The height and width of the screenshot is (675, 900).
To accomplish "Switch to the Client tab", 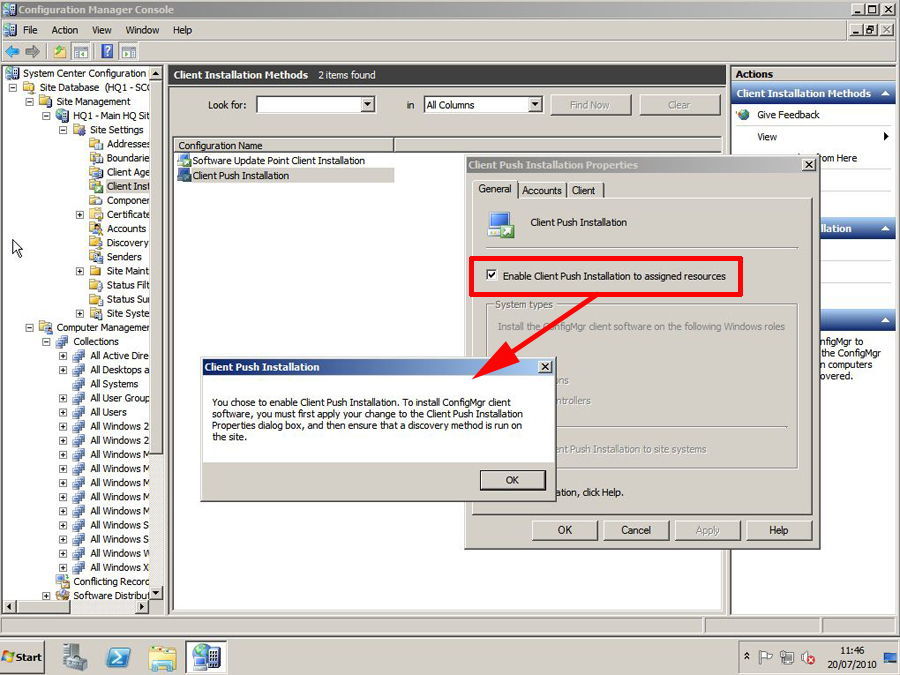I will pos(583,191).
